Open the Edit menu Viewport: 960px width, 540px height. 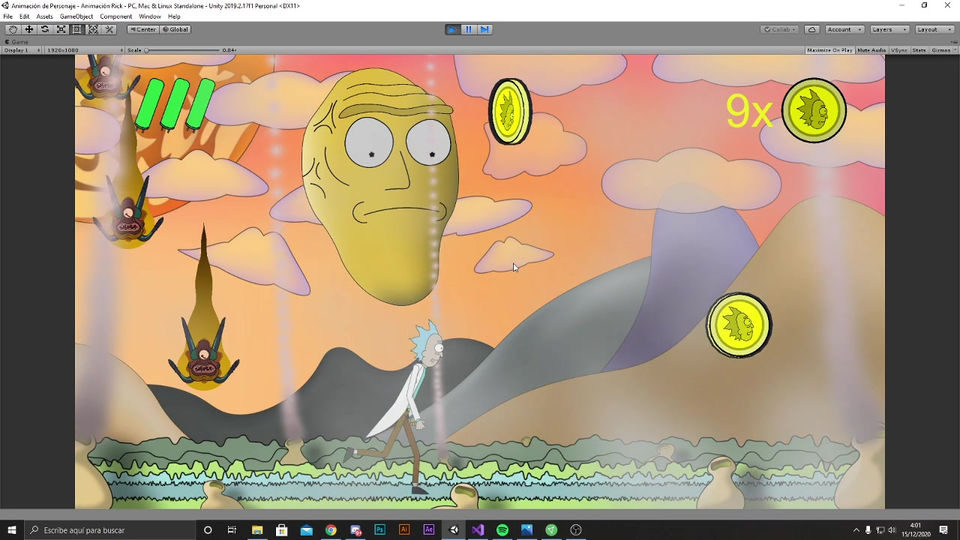(24, 17)
